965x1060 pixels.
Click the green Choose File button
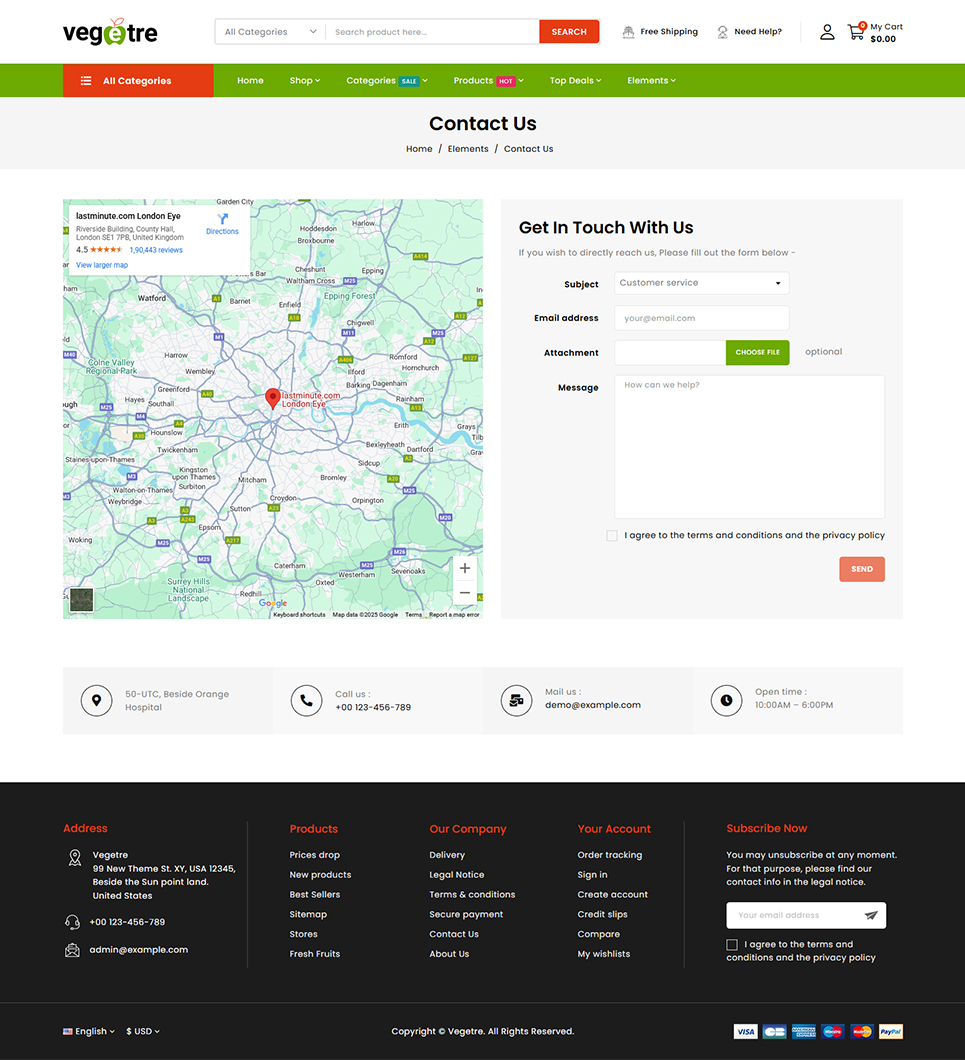click(757, 352)
